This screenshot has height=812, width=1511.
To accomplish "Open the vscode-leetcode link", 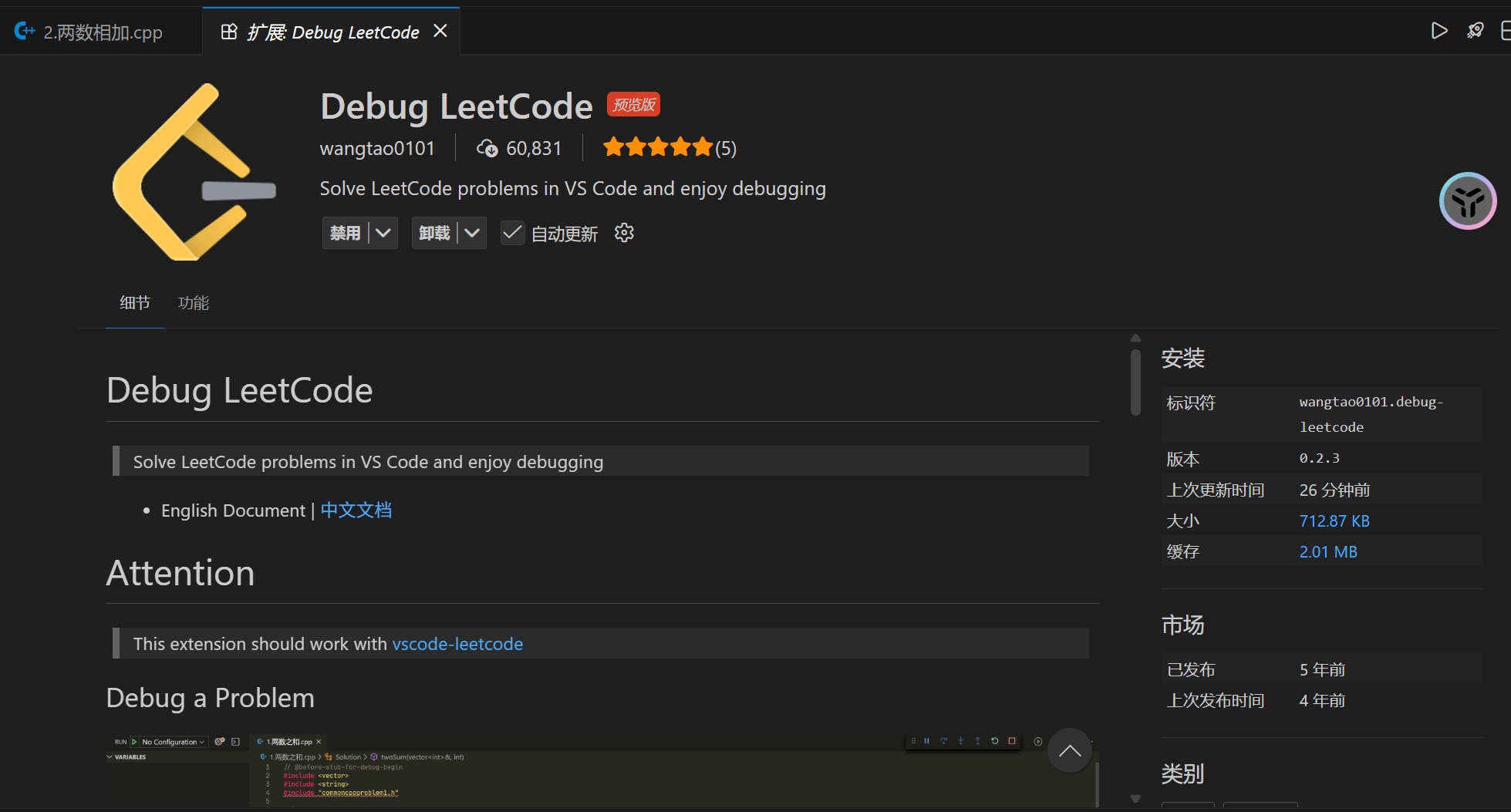I will coord(457,643).
